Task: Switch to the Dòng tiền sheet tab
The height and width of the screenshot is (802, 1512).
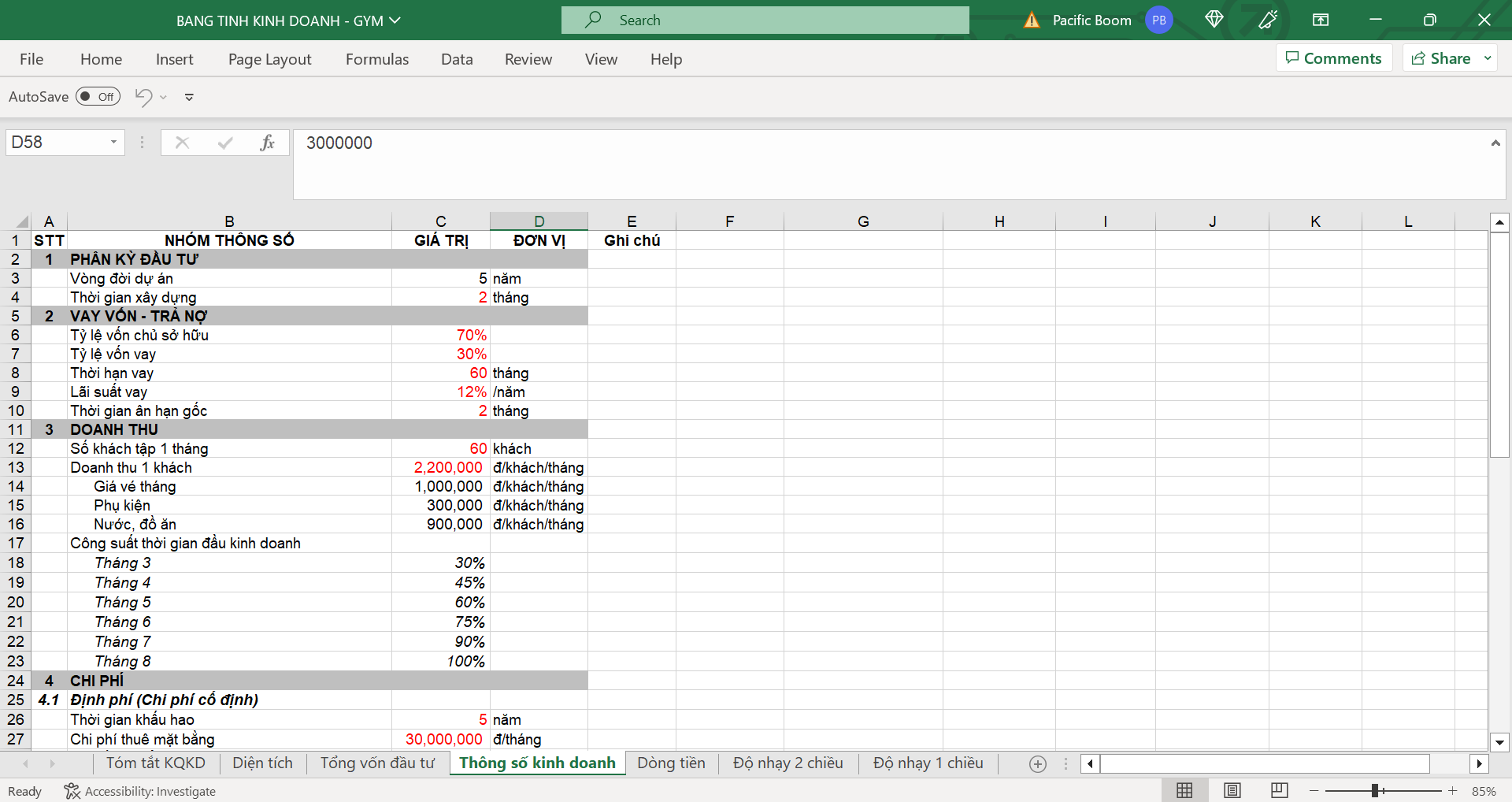Action: tap(671, 763)
